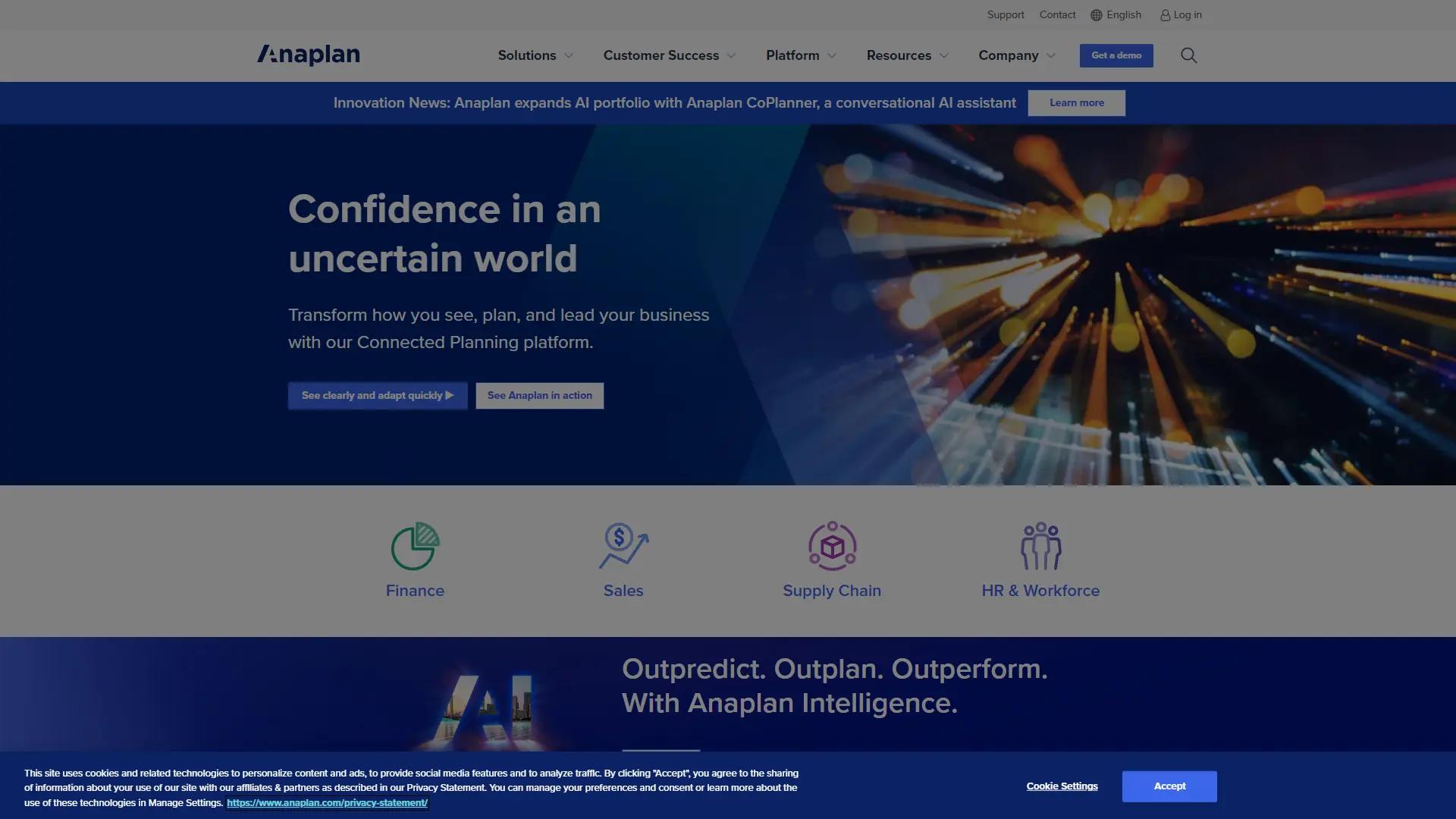1456x819 pixels.
Task: Open the Platform dropdown
Action: click(x=800, y=55)
